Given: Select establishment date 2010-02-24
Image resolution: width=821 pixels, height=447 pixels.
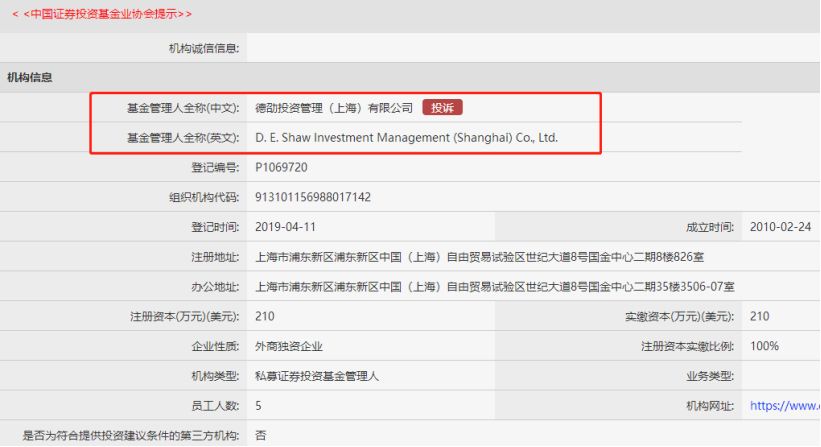Looking at the screenshot, I should tap(780, 227).
